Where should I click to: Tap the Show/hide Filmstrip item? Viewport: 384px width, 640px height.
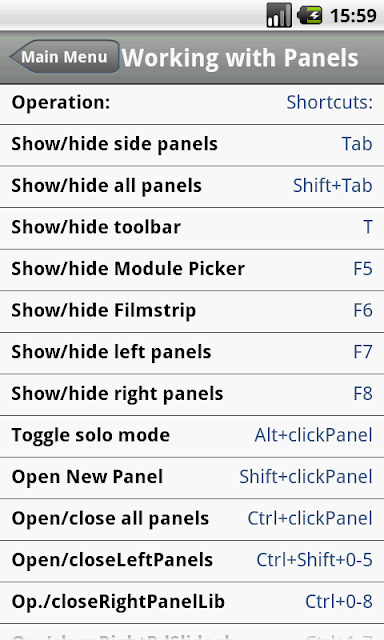[x=192, y=311]
